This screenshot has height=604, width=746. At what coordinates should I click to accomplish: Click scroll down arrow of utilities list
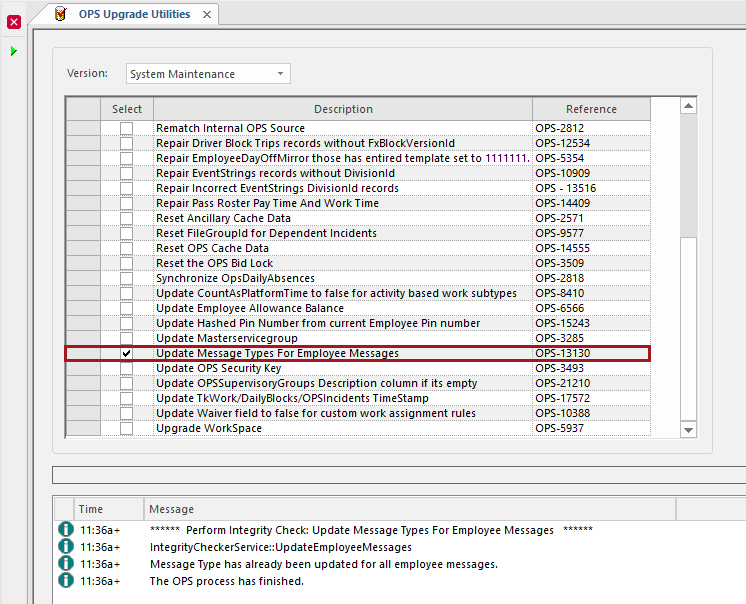point(688,429)
